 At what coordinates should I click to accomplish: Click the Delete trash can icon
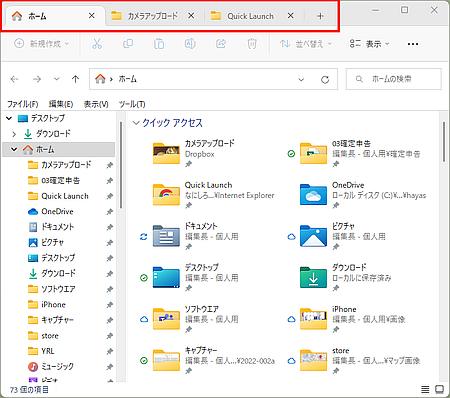(x=252, y=44)
